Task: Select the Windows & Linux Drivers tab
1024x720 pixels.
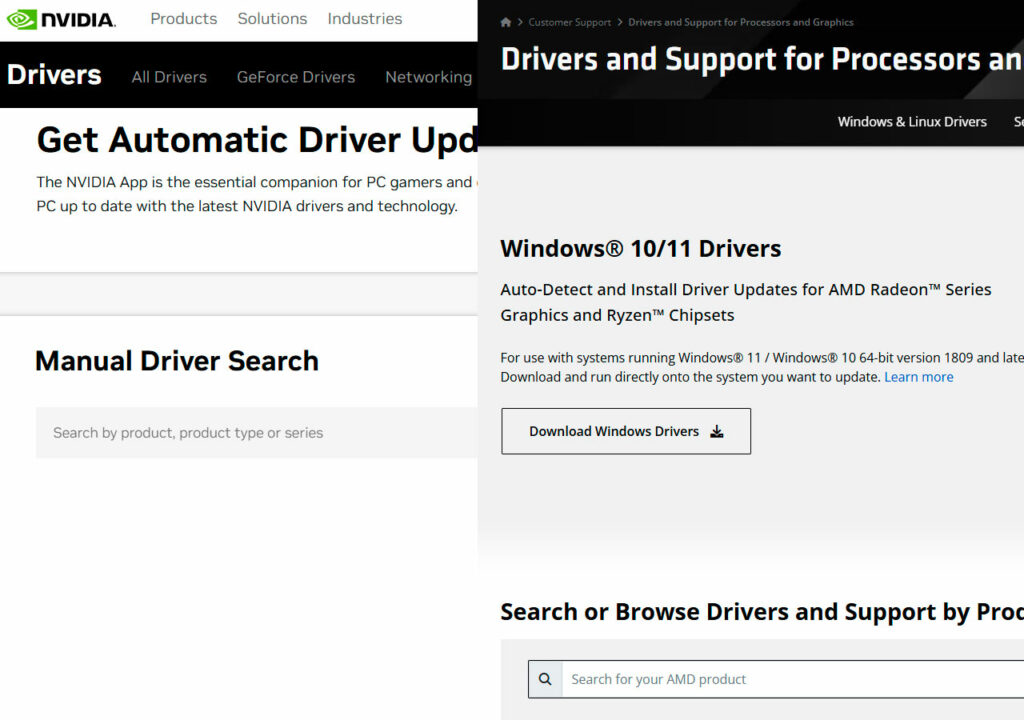Action: (911, 122)
